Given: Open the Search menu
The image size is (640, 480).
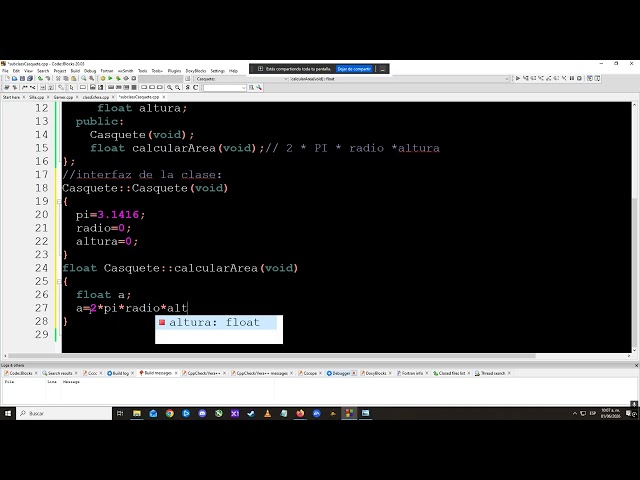Looking at the screenshot, I should 43,71.
